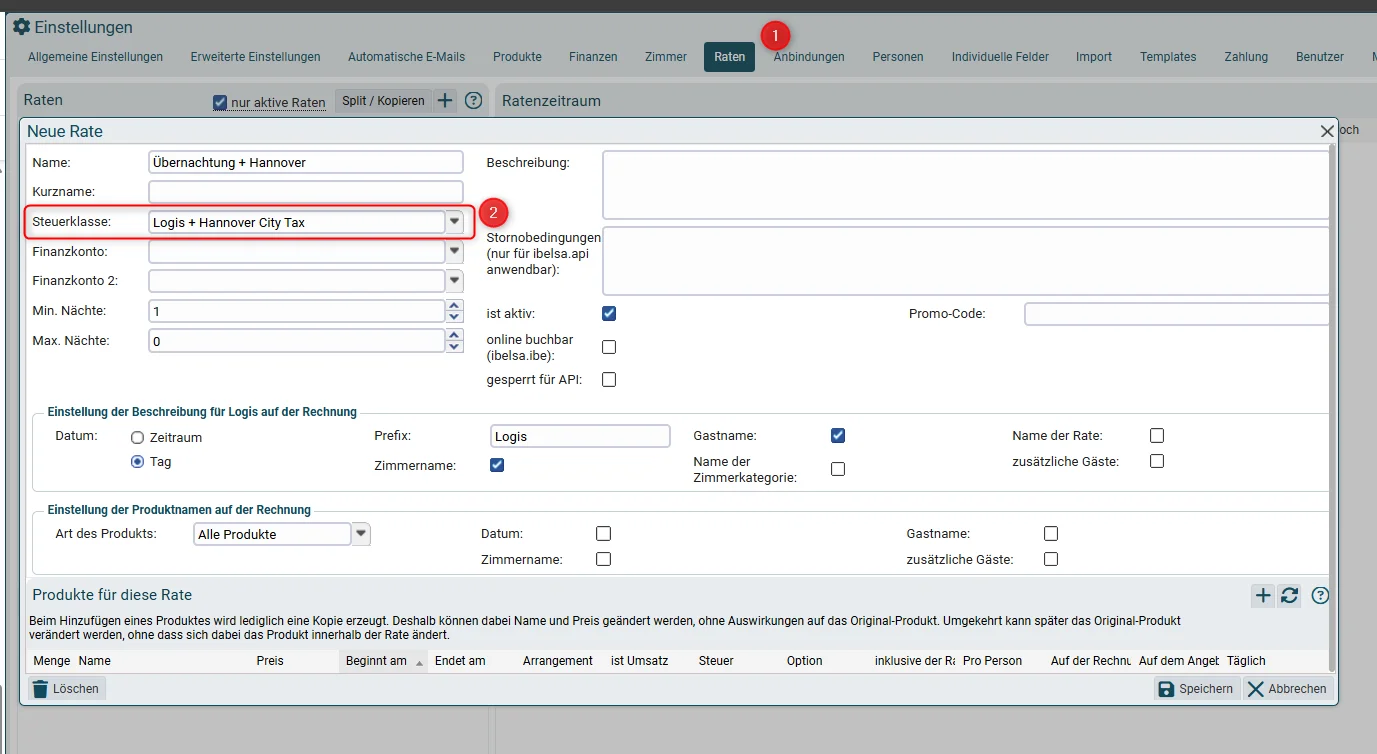
Task: Uncheck the ist aktiv checkbox
Action: point(609,313)
